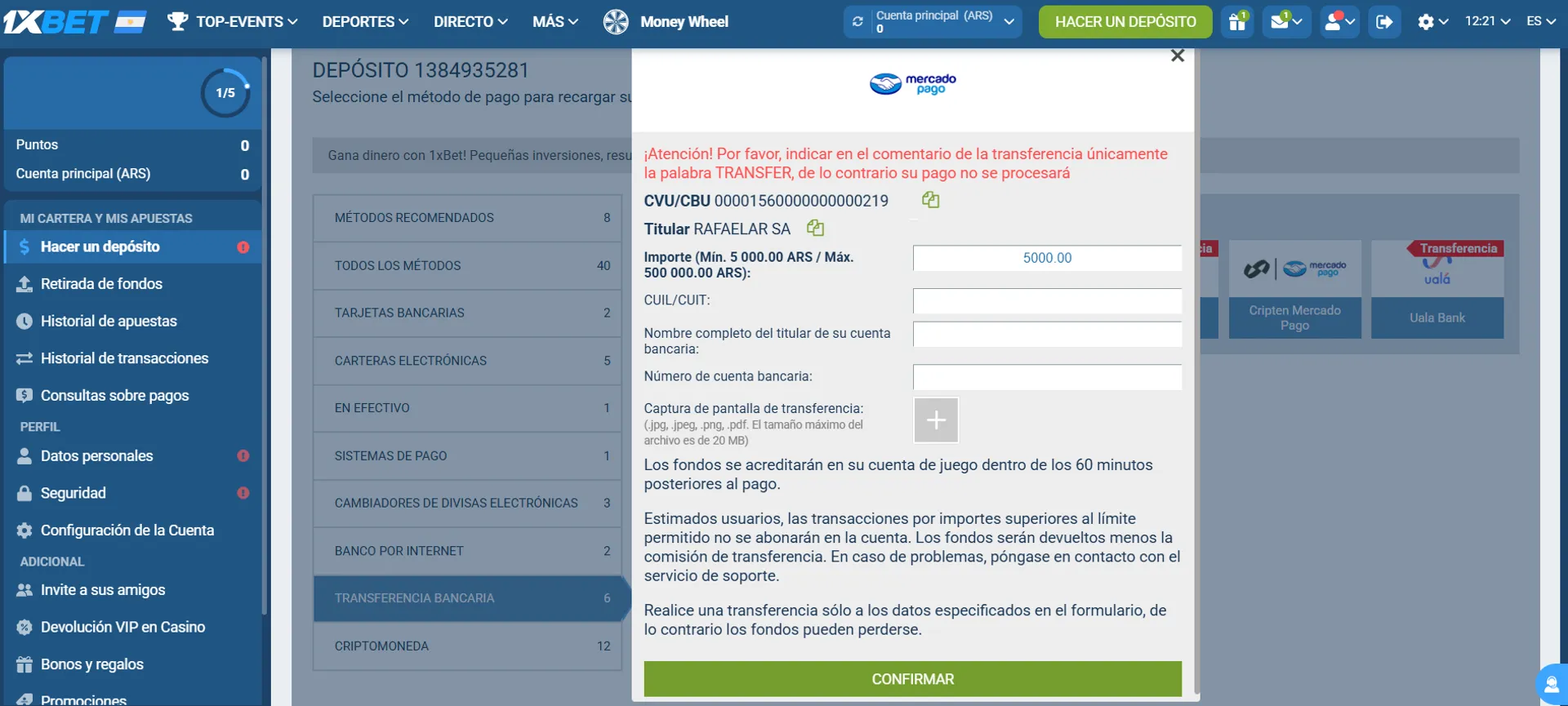Image resolution: width=1568 pixels, height=706 pixels.
Task: Close the Mercado Pago deposit dialog
Action: click(1177, 56)
